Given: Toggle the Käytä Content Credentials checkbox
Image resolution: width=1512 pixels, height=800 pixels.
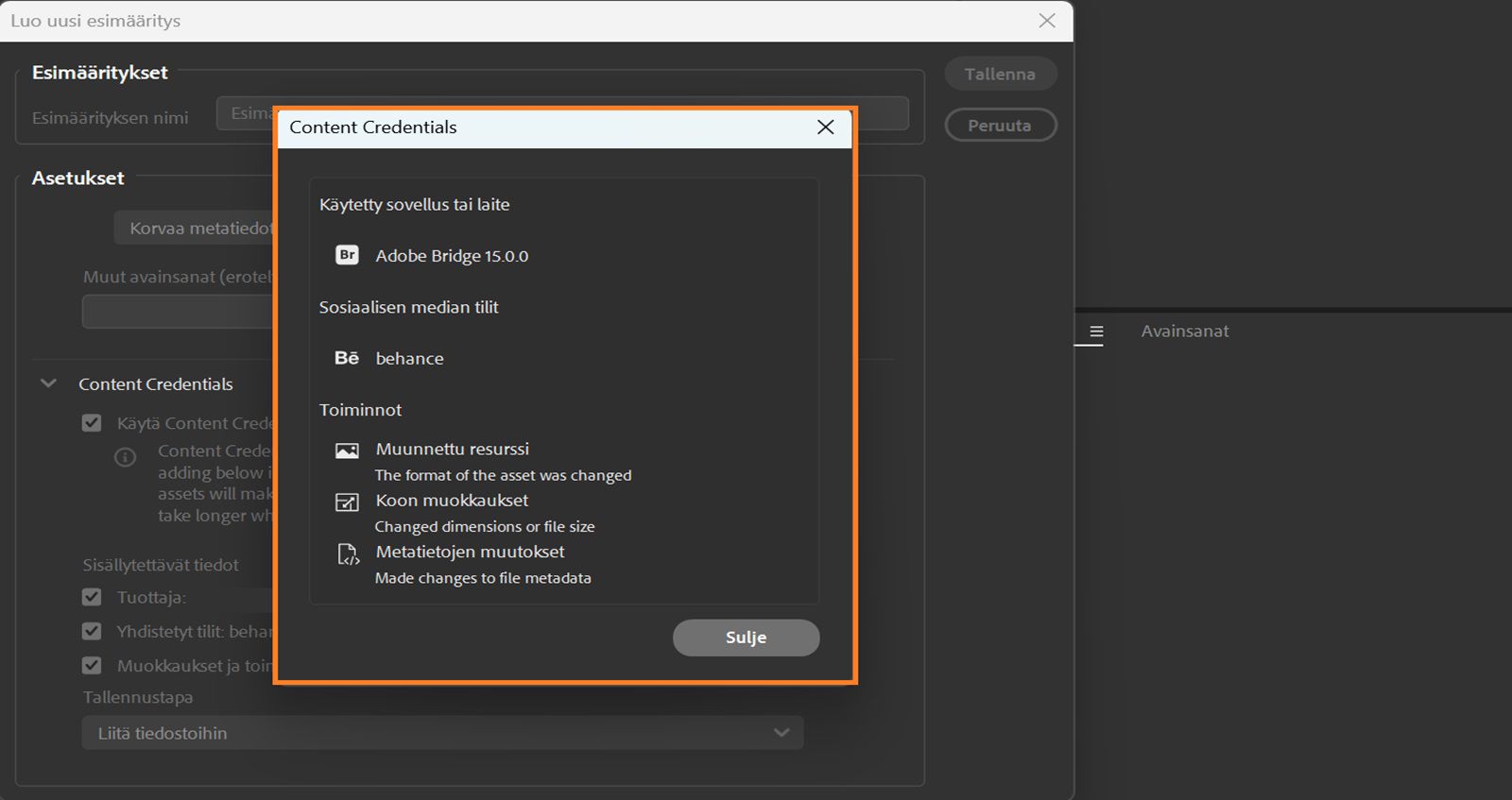Looking at the screenshot, I should (92, 423).
